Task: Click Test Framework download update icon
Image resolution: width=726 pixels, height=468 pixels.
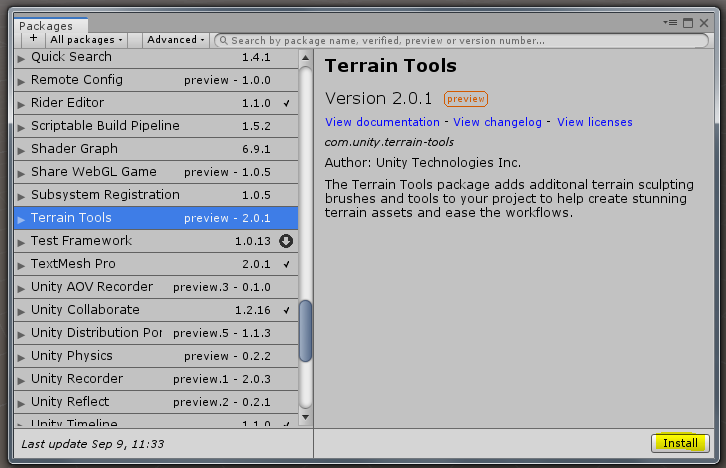Action: 286,241
